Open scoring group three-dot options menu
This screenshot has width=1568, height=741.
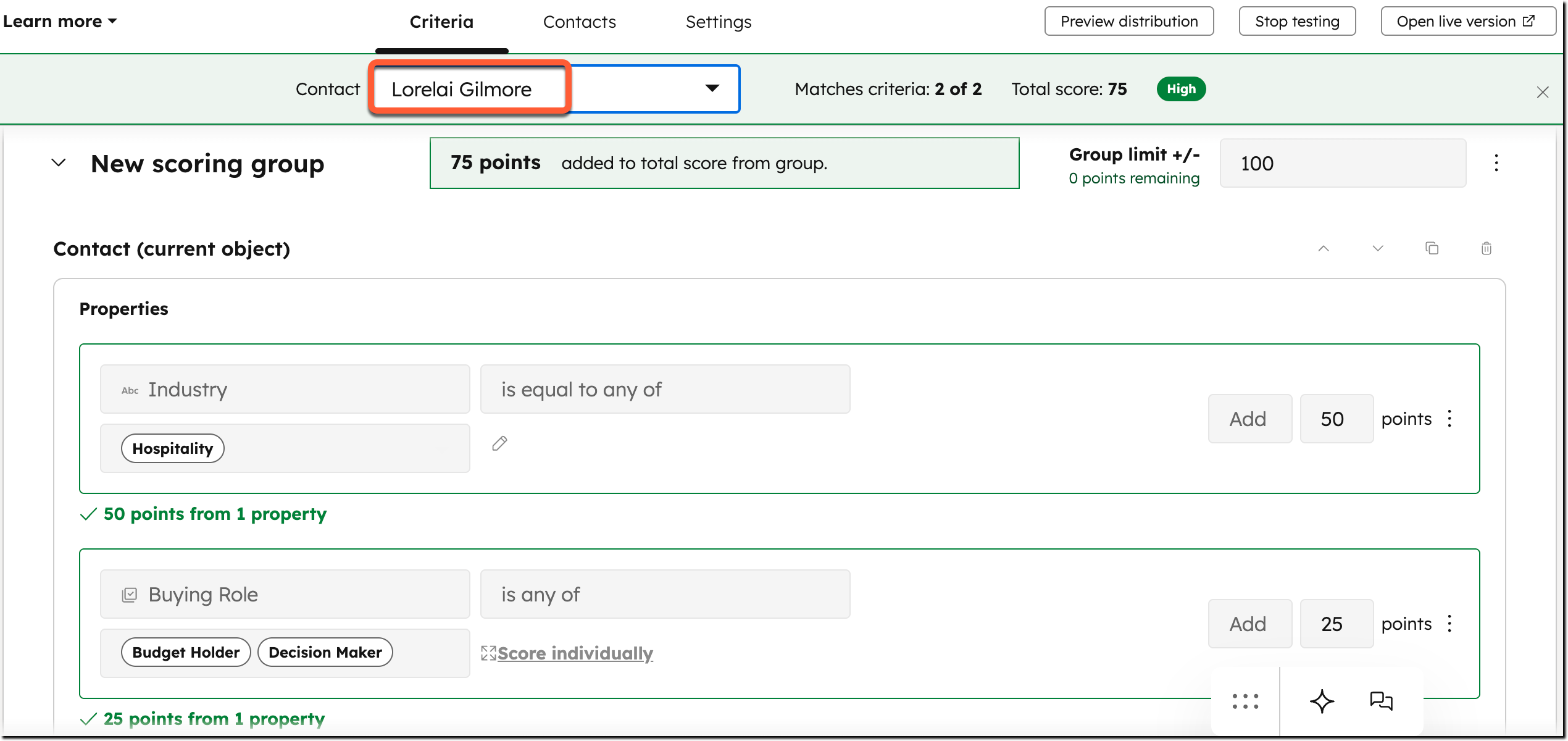(x=1496, y=163)
